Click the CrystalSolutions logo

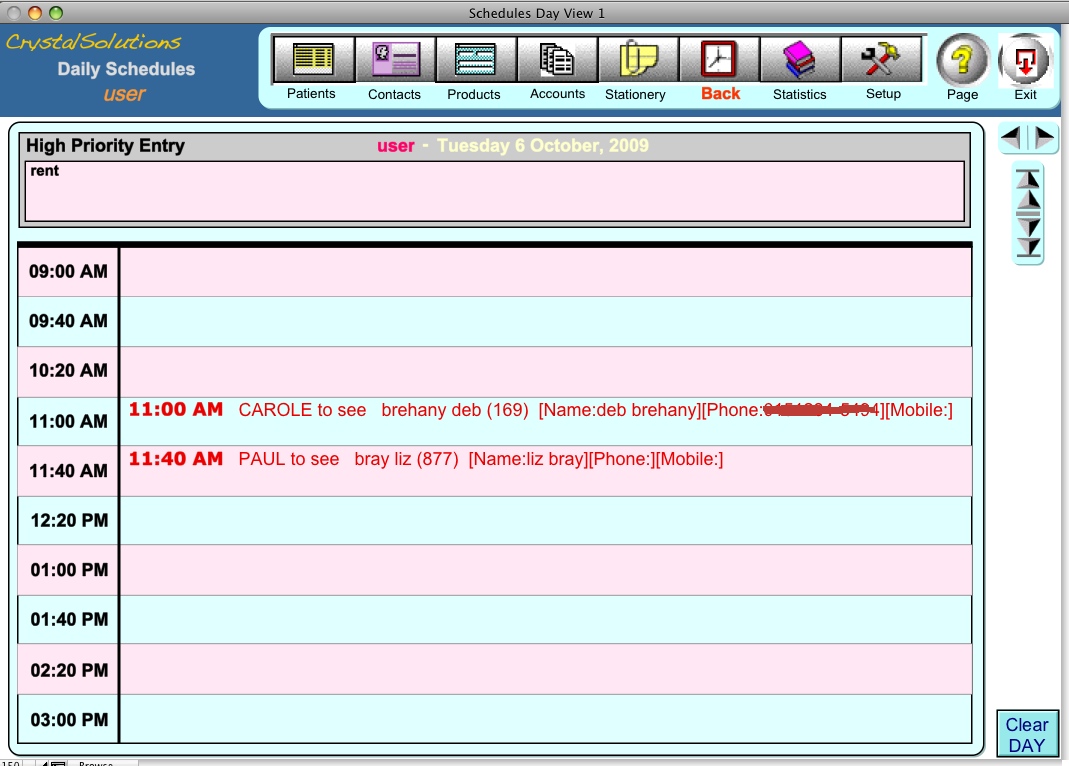tap(93, 42)
